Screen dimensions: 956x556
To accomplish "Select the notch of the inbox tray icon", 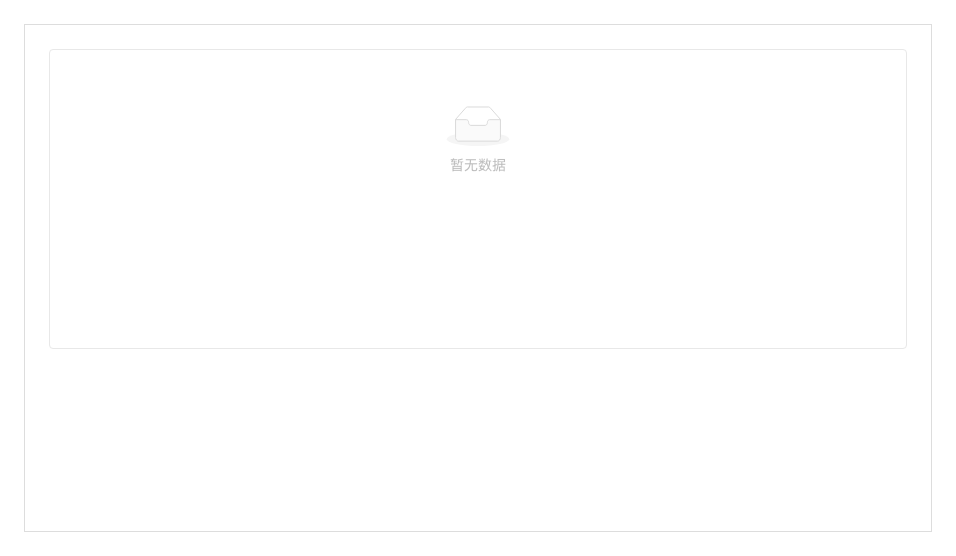I will tap(478, 123).
